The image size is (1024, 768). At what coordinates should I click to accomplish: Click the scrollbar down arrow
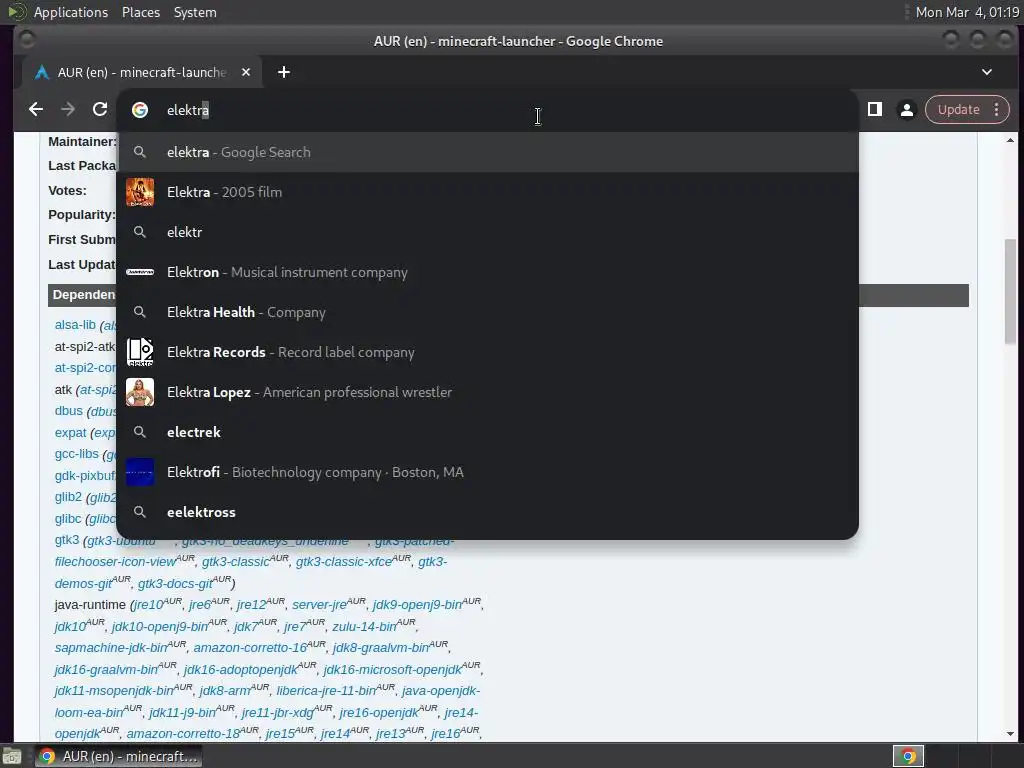point(1010,733)
